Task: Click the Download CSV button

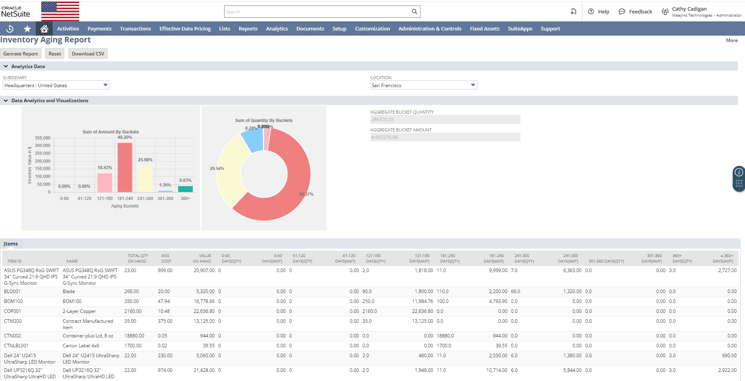Action: (x=88, y=54)
